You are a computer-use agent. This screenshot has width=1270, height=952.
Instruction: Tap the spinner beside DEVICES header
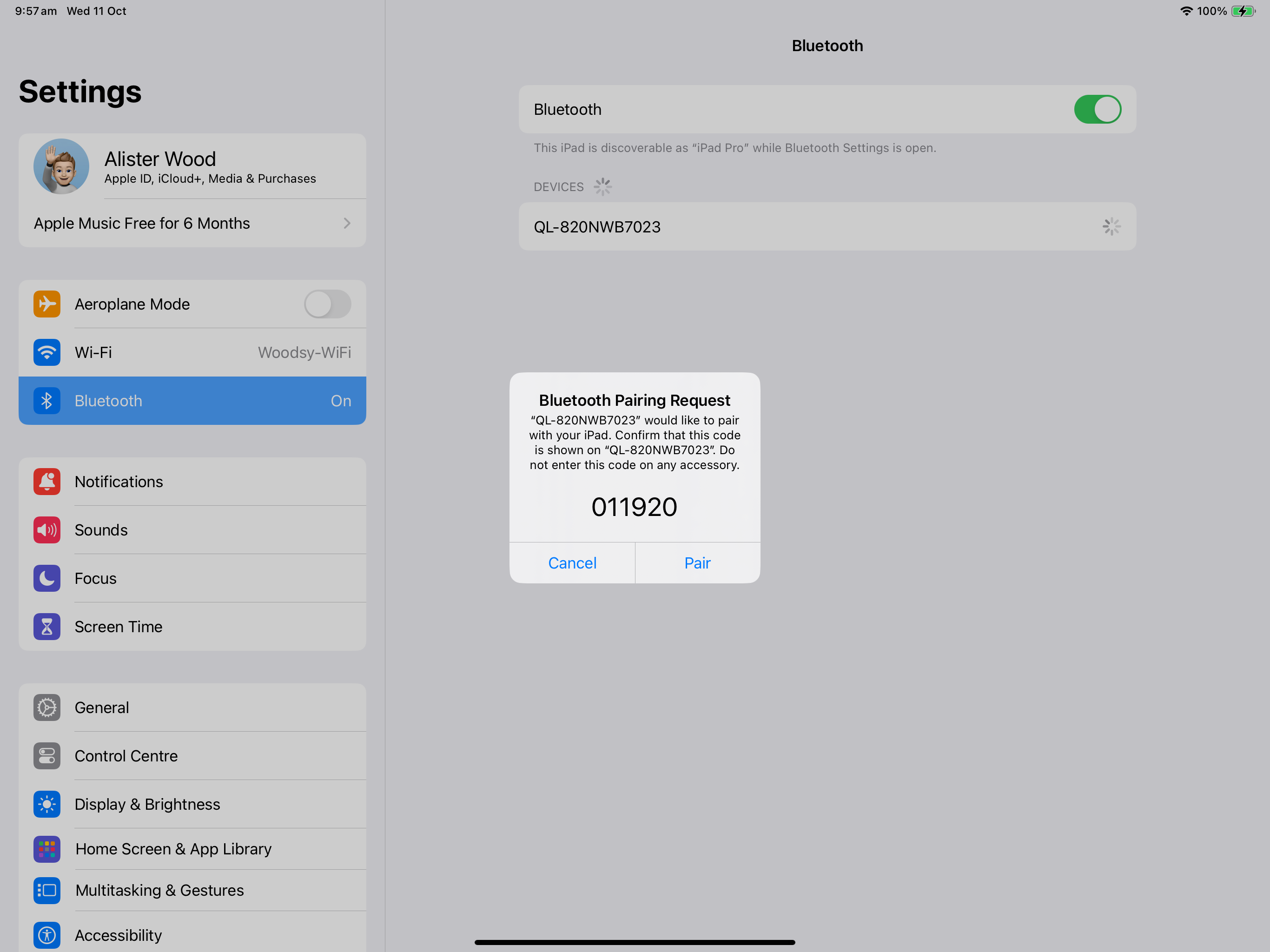click(602, 186)
